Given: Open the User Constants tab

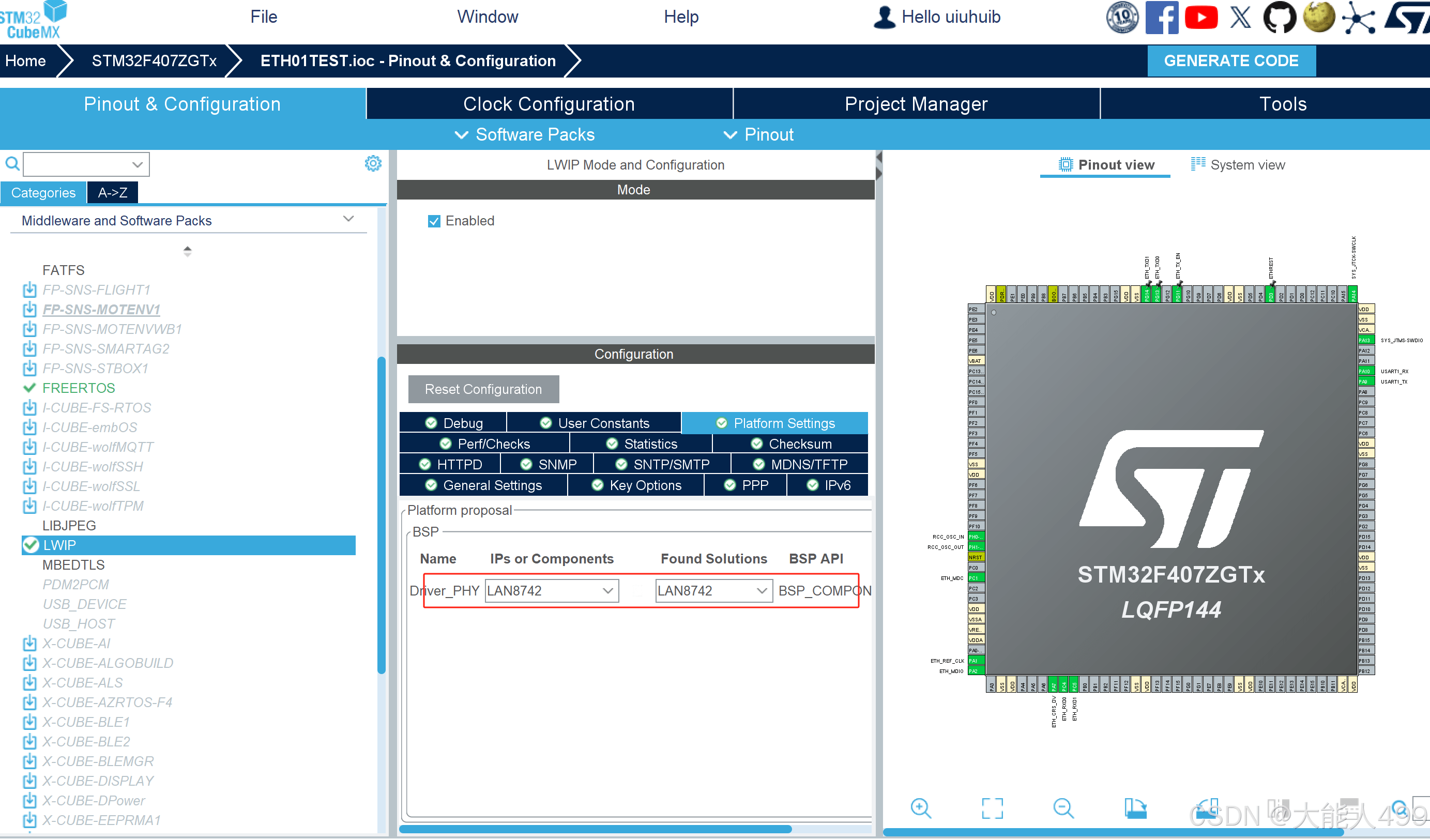Looking at the screenshot, I should (594, 423).
